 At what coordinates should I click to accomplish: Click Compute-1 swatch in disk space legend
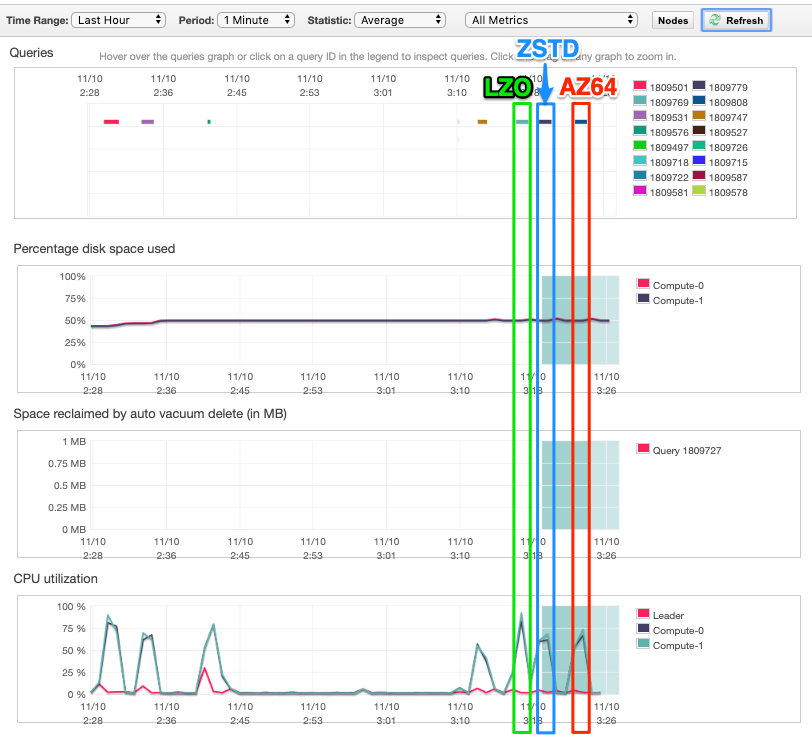tap(643, 300)
